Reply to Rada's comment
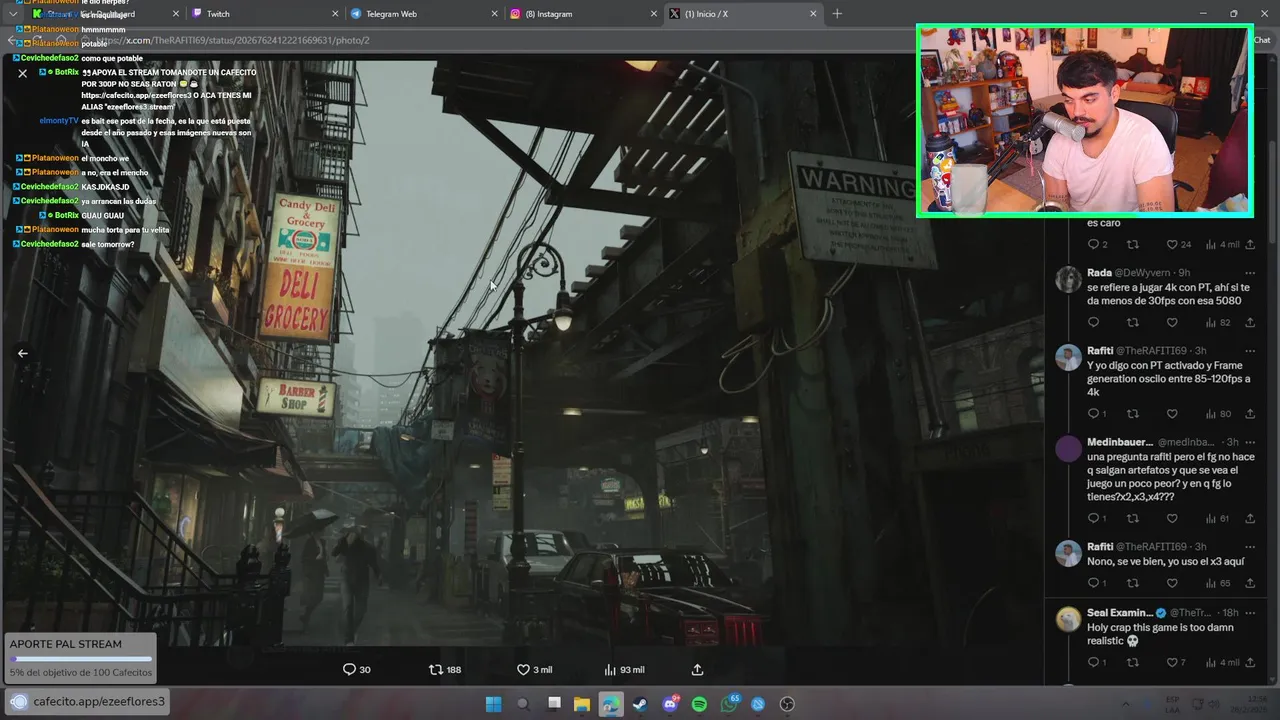 (1093, 323)
